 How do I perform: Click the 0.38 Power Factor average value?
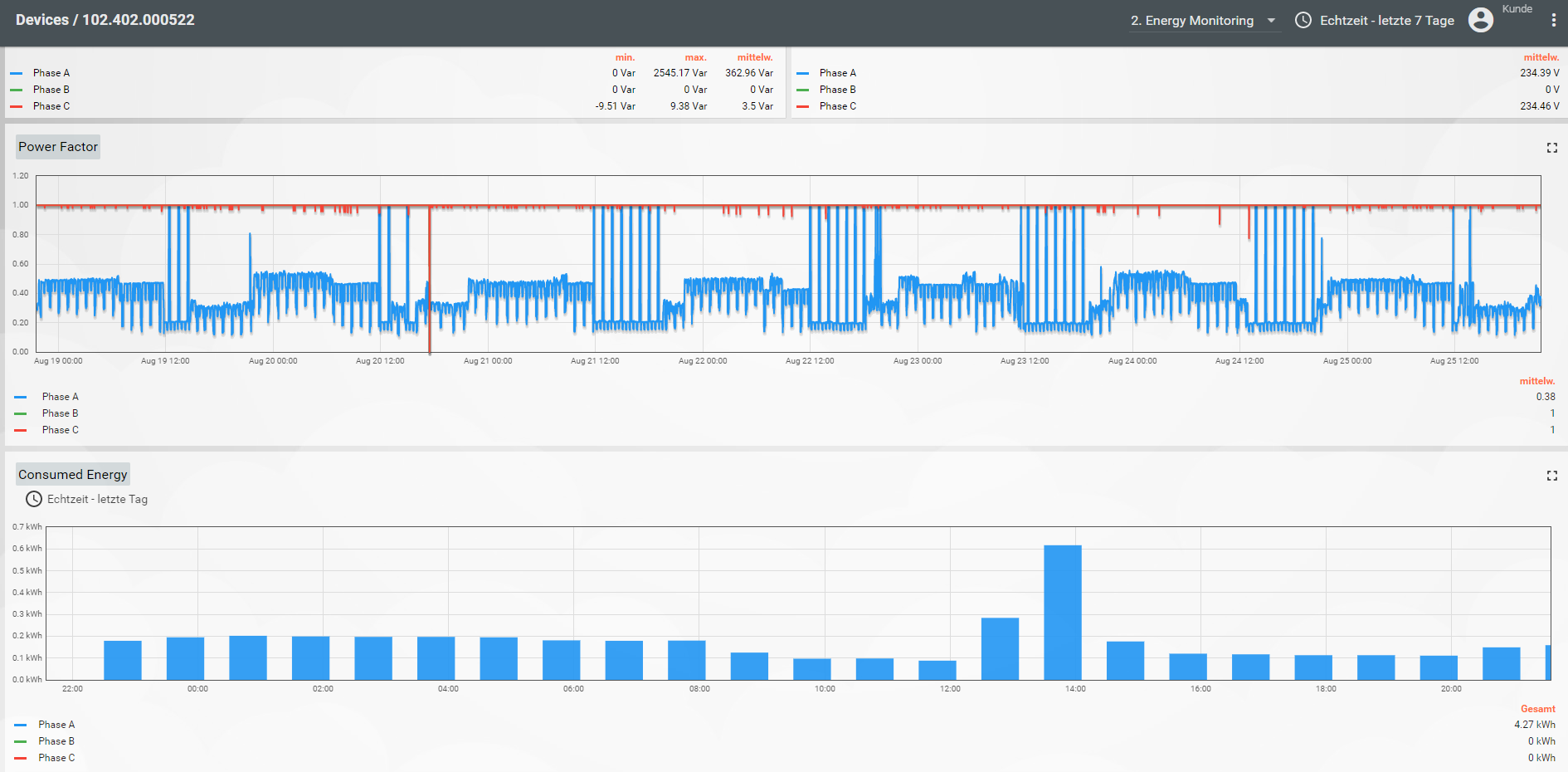point(1546,397)
